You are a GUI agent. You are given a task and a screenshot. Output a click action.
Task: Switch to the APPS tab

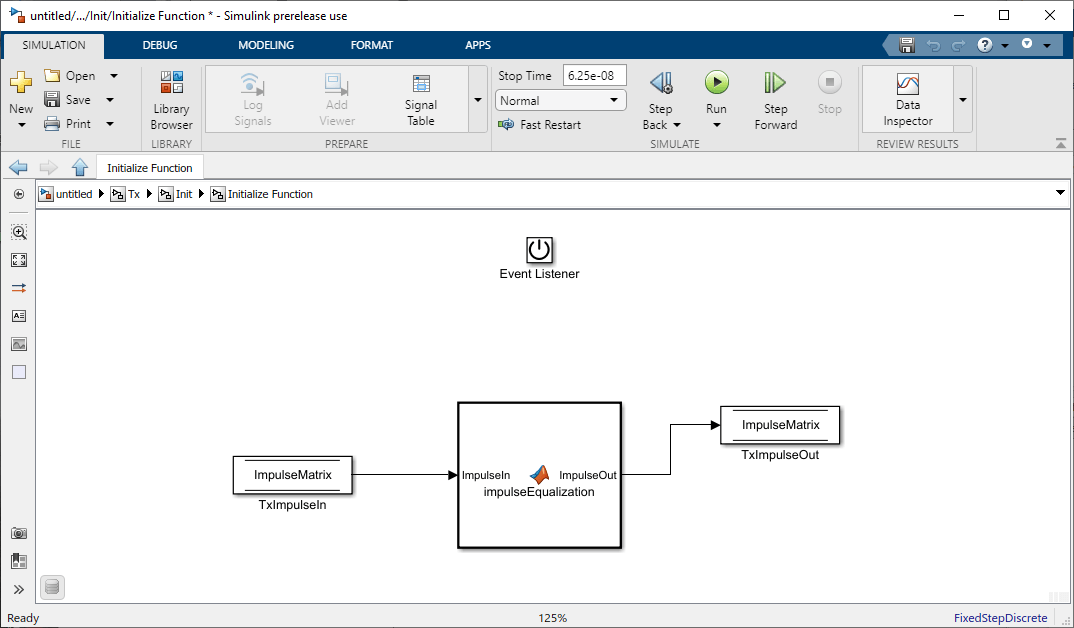[478, 45]
